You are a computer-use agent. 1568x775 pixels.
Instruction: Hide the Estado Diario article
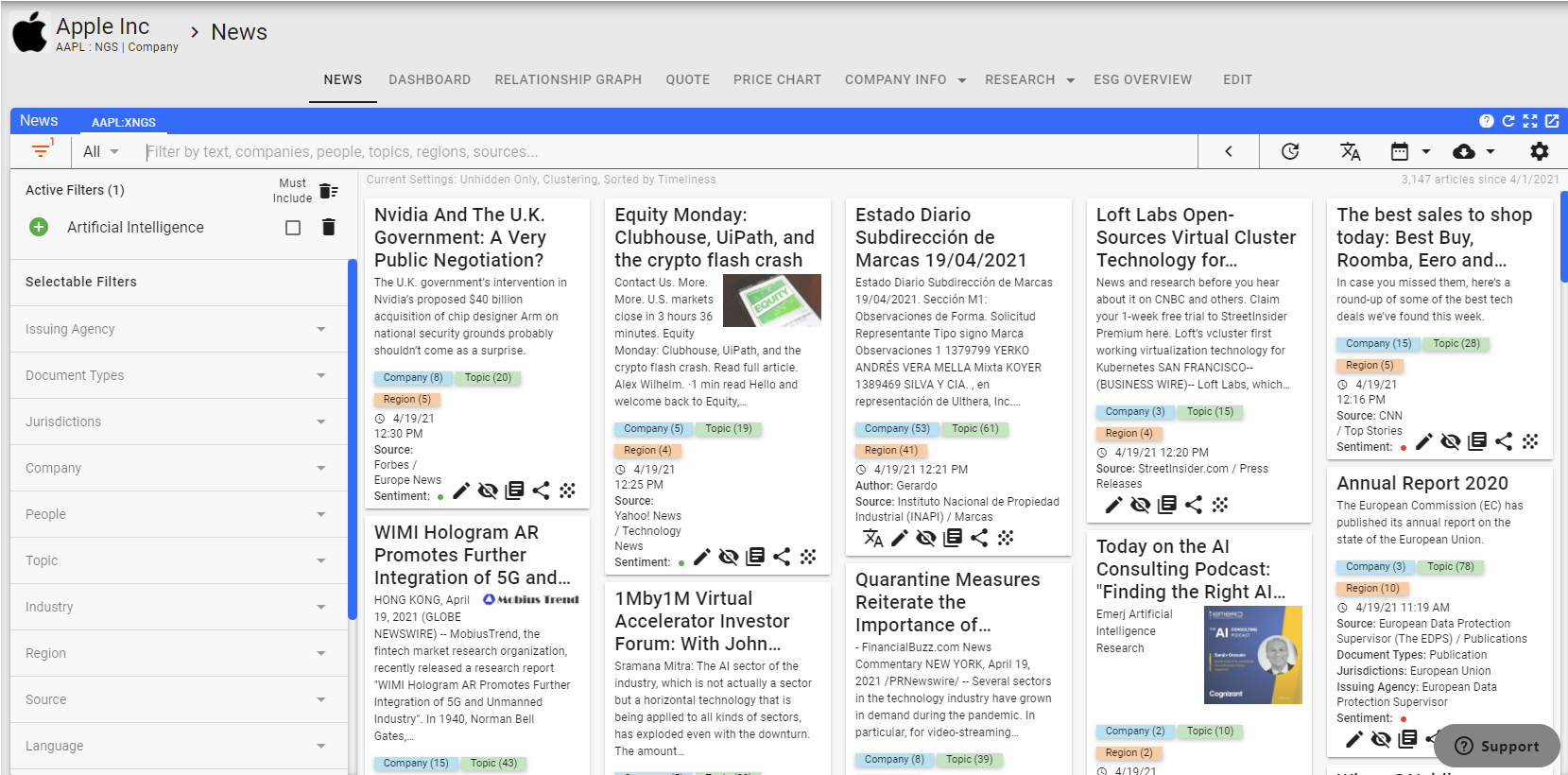926,538
